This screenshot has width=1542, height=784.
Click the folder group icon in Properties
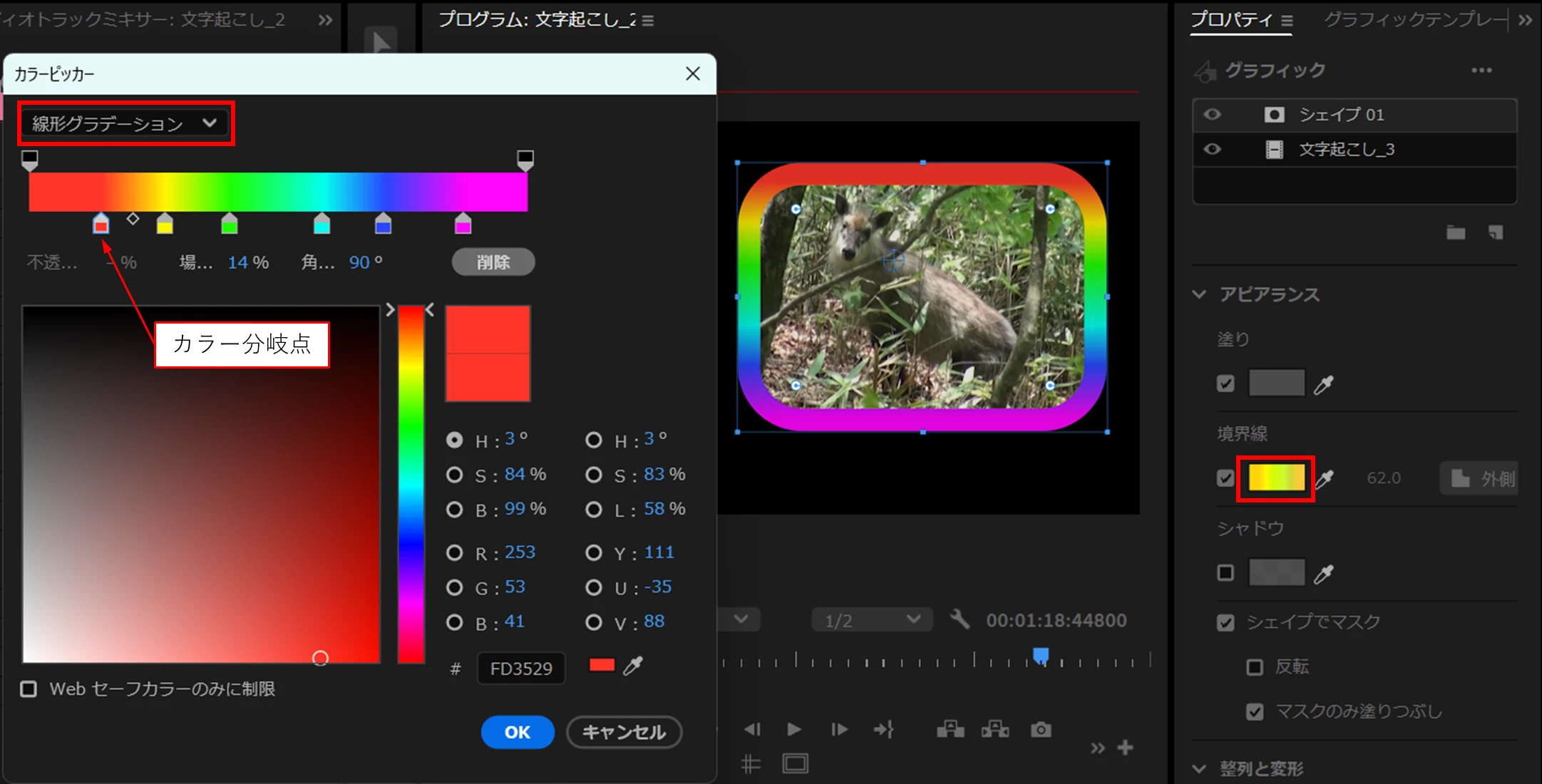pos(1456,232)
